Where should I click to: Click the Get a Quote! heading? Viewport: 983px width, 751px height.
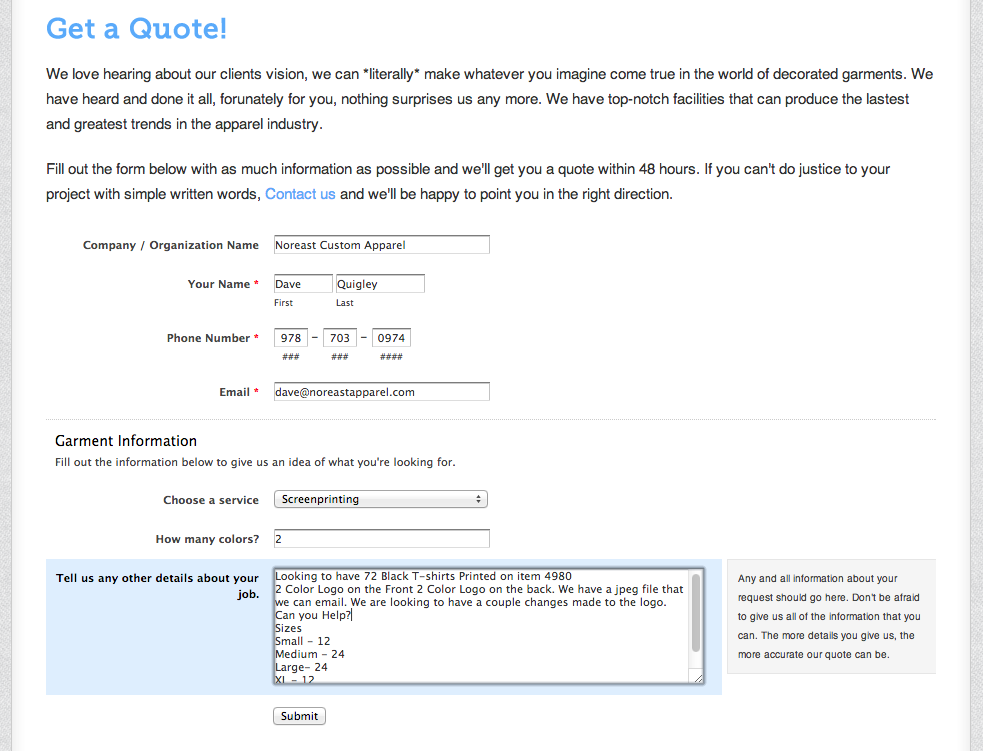point(137,28)
